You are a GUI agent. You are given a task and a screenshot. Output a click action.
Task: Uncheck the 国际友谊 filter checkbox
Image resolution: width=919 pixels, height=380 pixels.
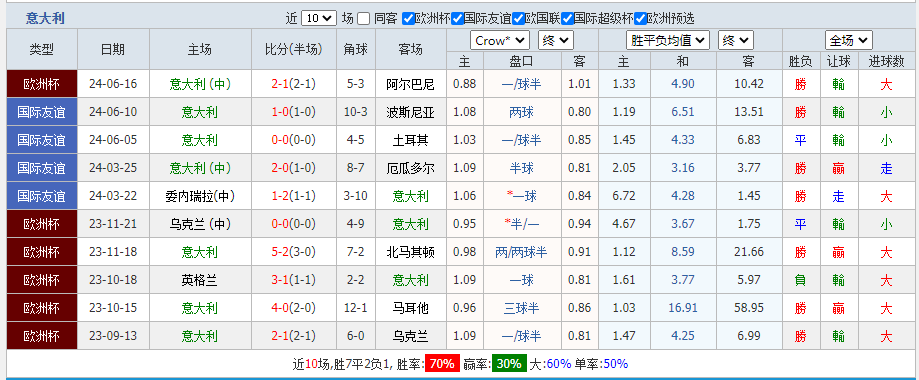click(458, 19)
